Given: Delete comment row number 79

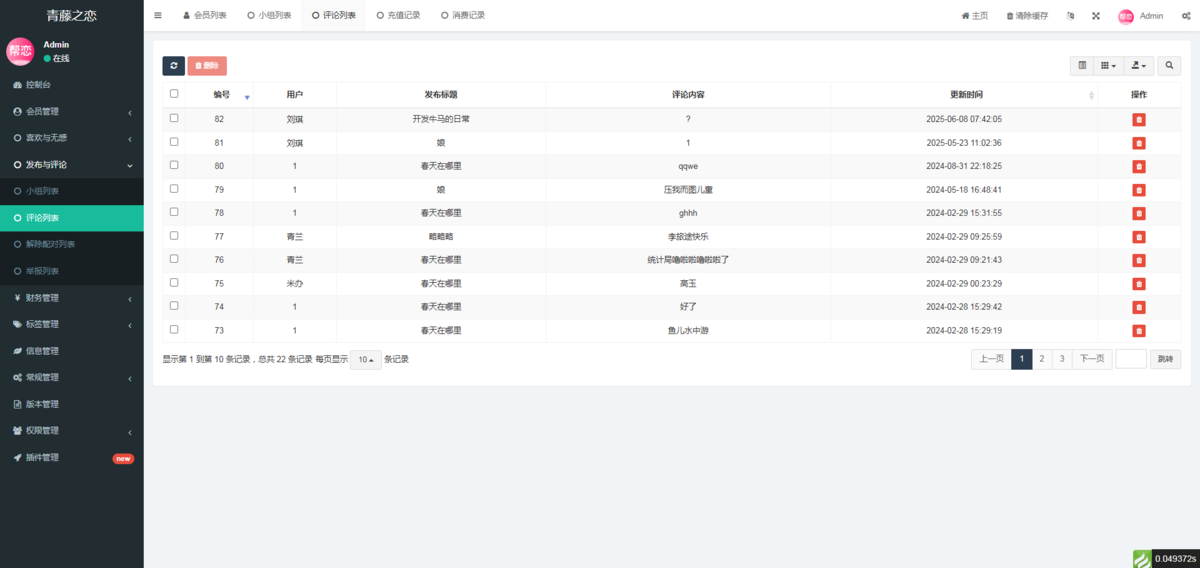Looking at the screenshot, I should [1139, 190].
